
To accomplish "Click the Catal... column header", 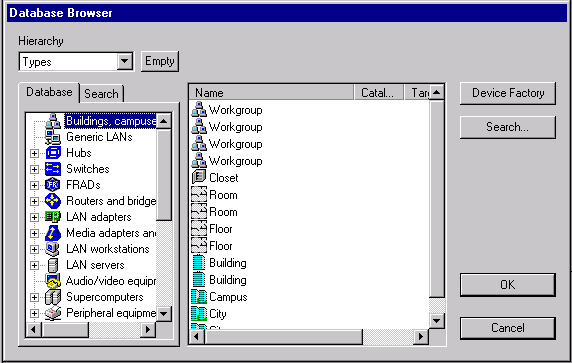I will pos(379,93).
